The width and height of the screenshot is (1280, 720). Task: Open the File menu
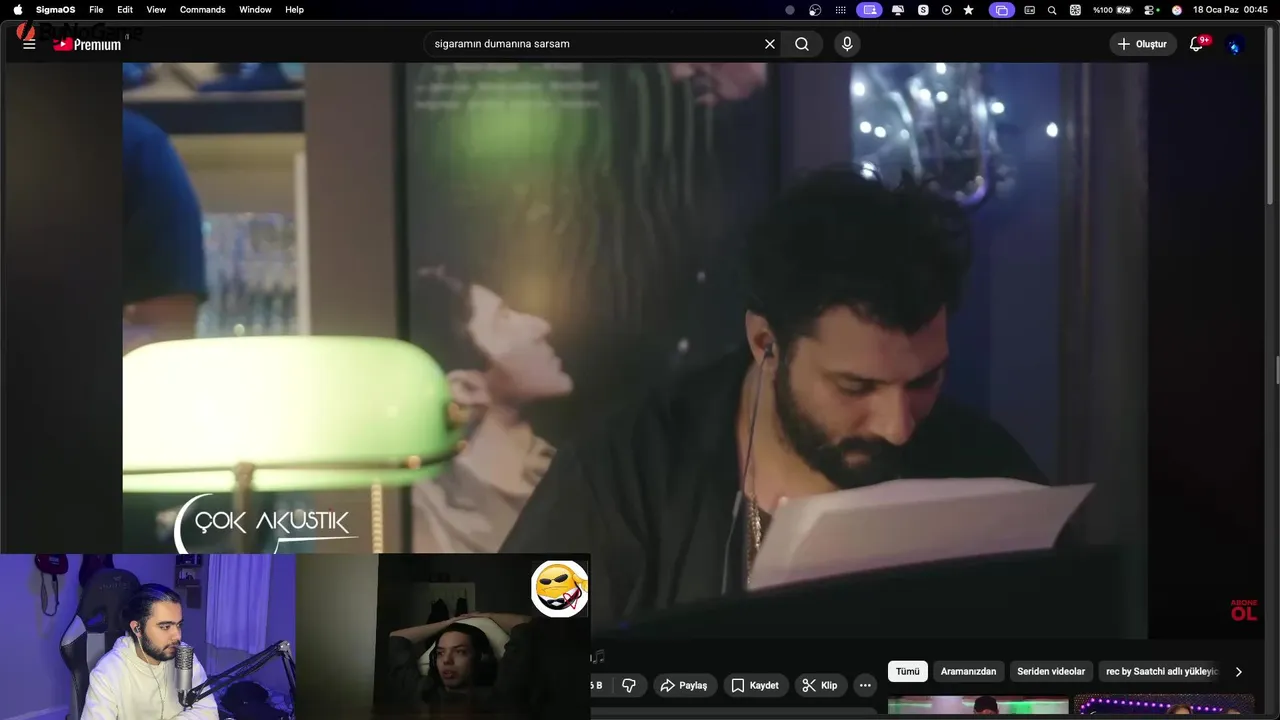pyautogui.click(x=96, y=10)
